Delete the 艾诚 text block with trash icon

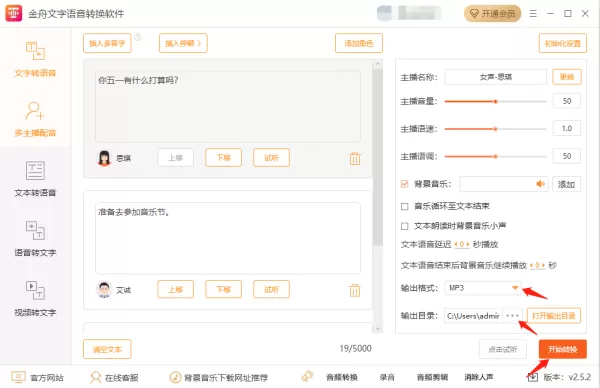(x=355, y=290)
